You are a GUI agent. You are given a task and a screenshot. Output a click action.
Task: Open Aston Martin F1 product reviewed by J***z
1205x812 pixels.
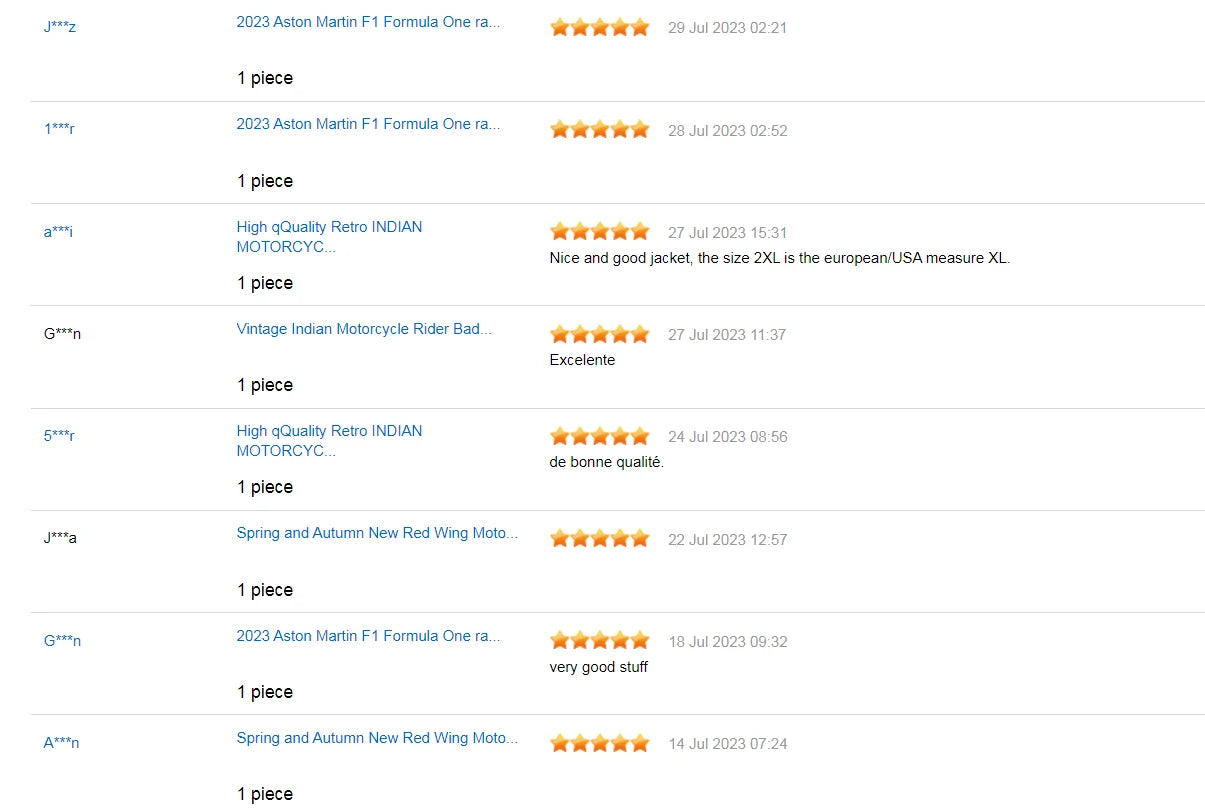368,22
